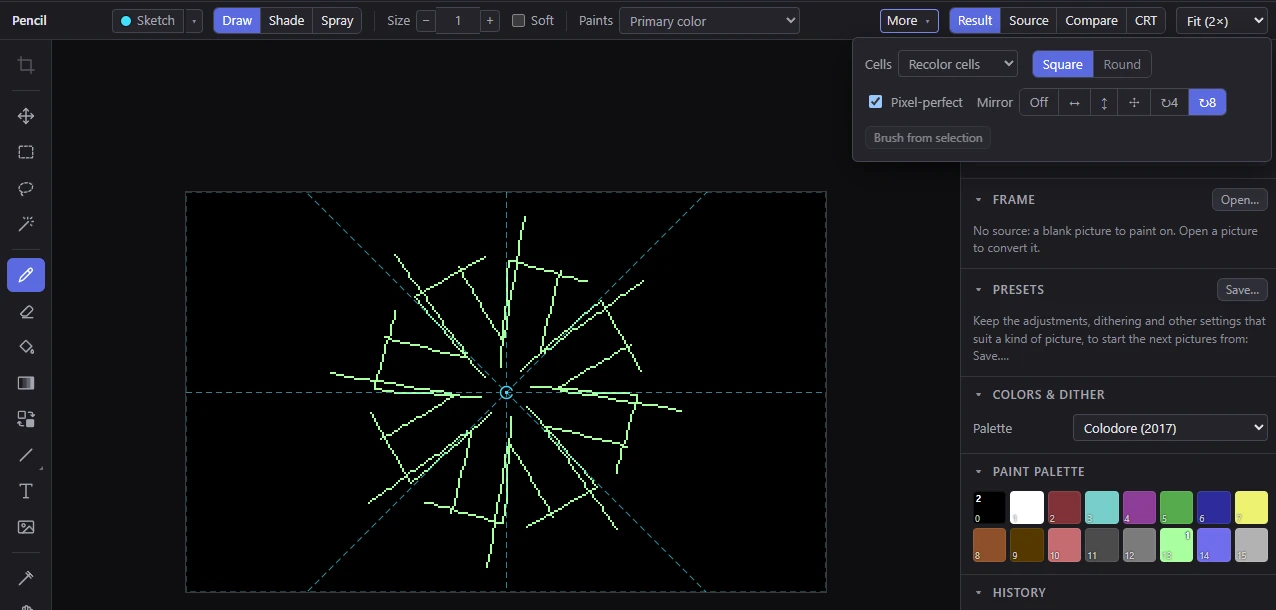The width and height of the screenshot is (1276, 610).
Task: Select the Crop tool in sidebar
Action: [26, 66]
